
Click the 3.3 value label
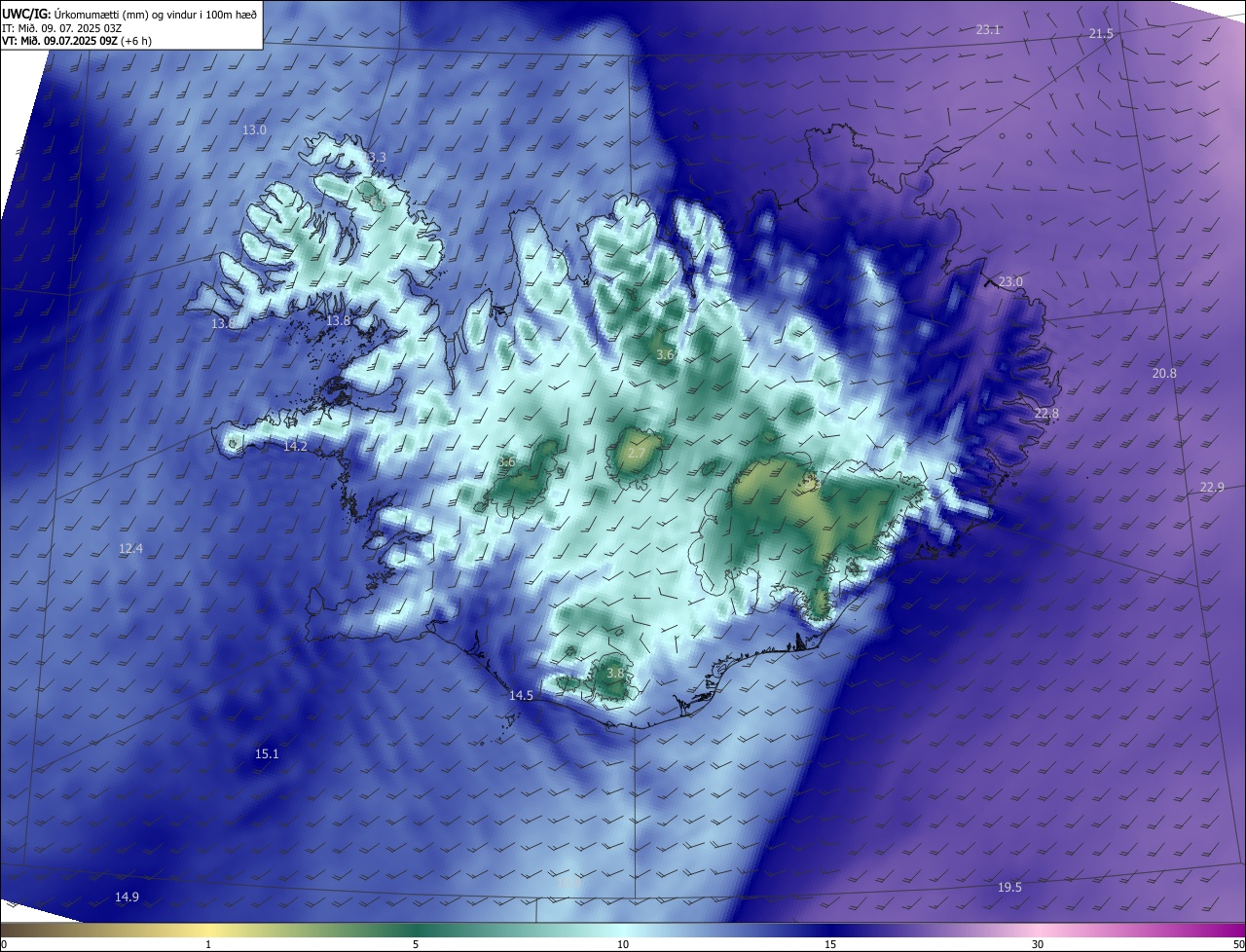[377, 157]
